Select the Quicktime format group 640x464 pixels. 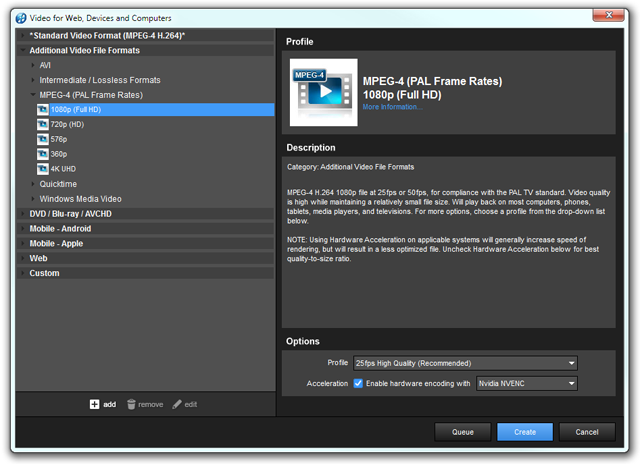pyautogui.click(x=58, y=184)
